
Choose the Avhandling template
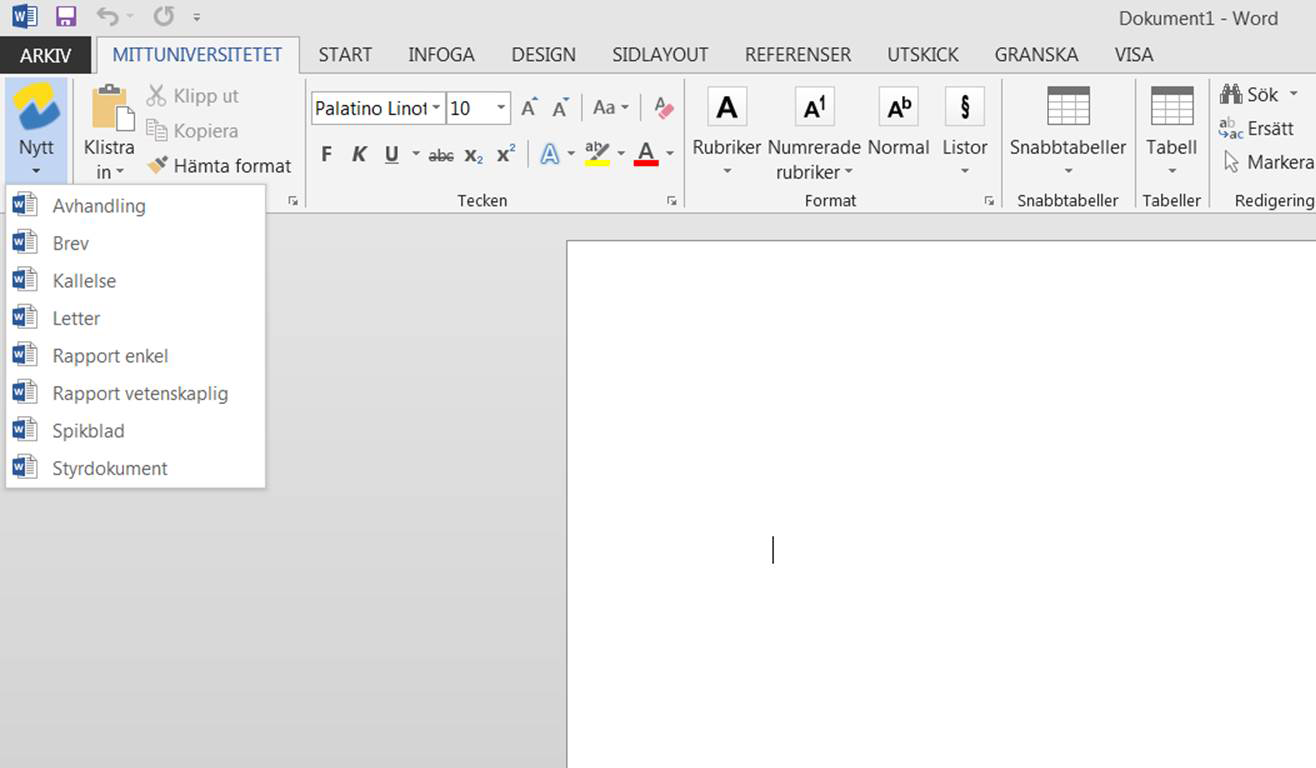136,206
